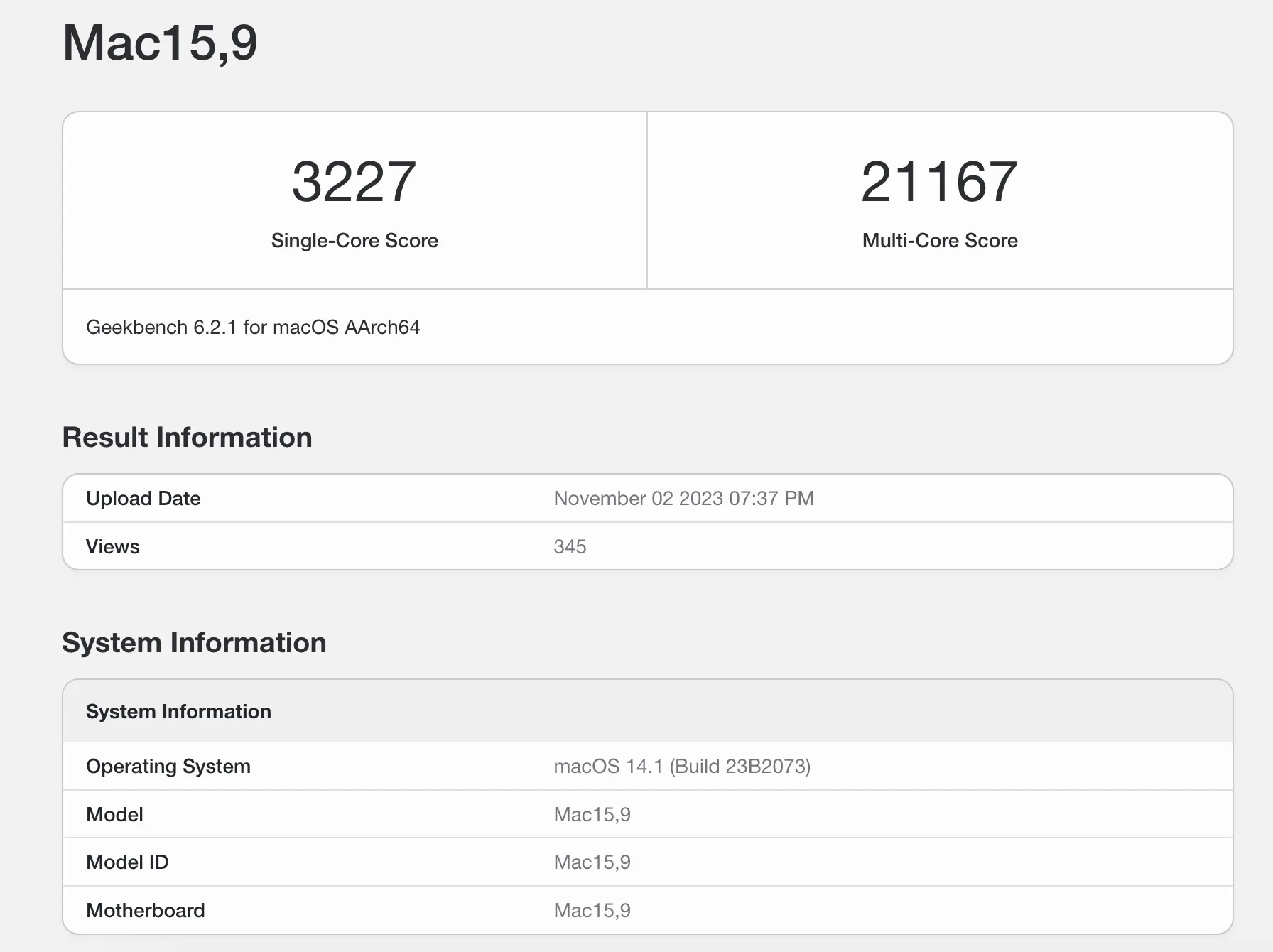Image resolution: width=1273 pixels, height=952 pixels.
Task: Click the 21167 multi-core score number
Action: (939, 182)
